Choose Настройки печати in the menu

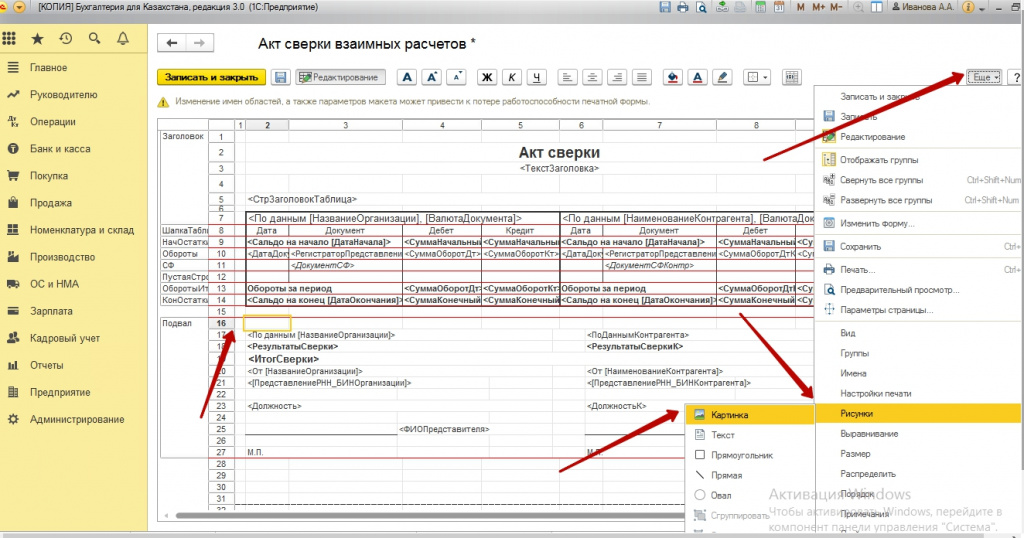pyautogui.click(x=875, y=394)
